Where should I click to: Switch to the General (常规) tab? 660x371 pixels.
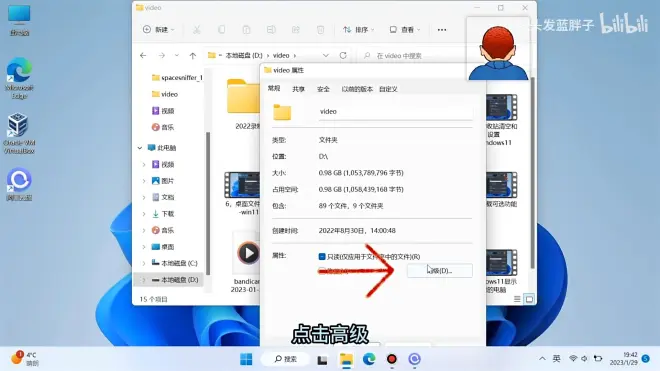274,88
